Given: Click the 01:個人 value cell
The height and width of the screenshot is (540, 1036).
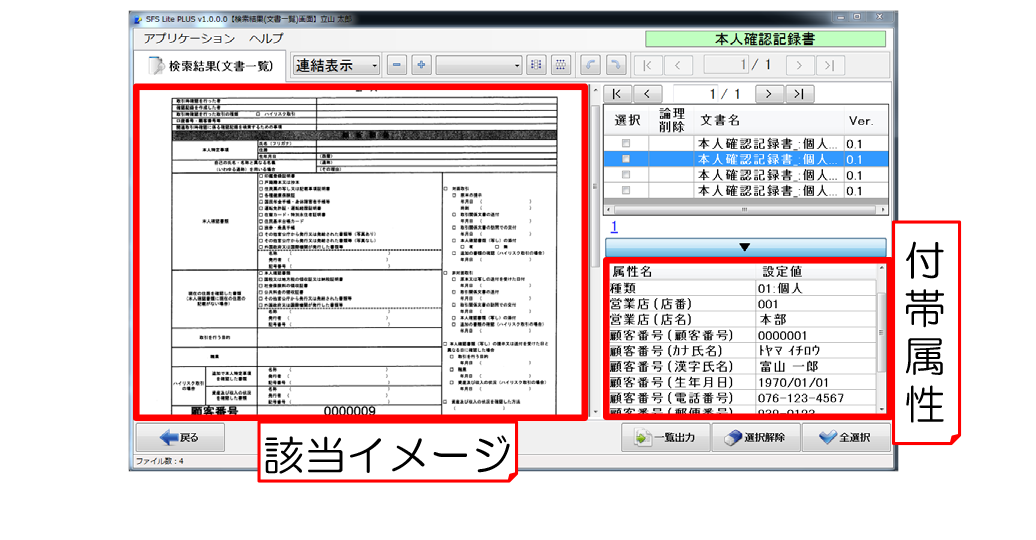Looking at the screenshot, I should pos(816,288).
